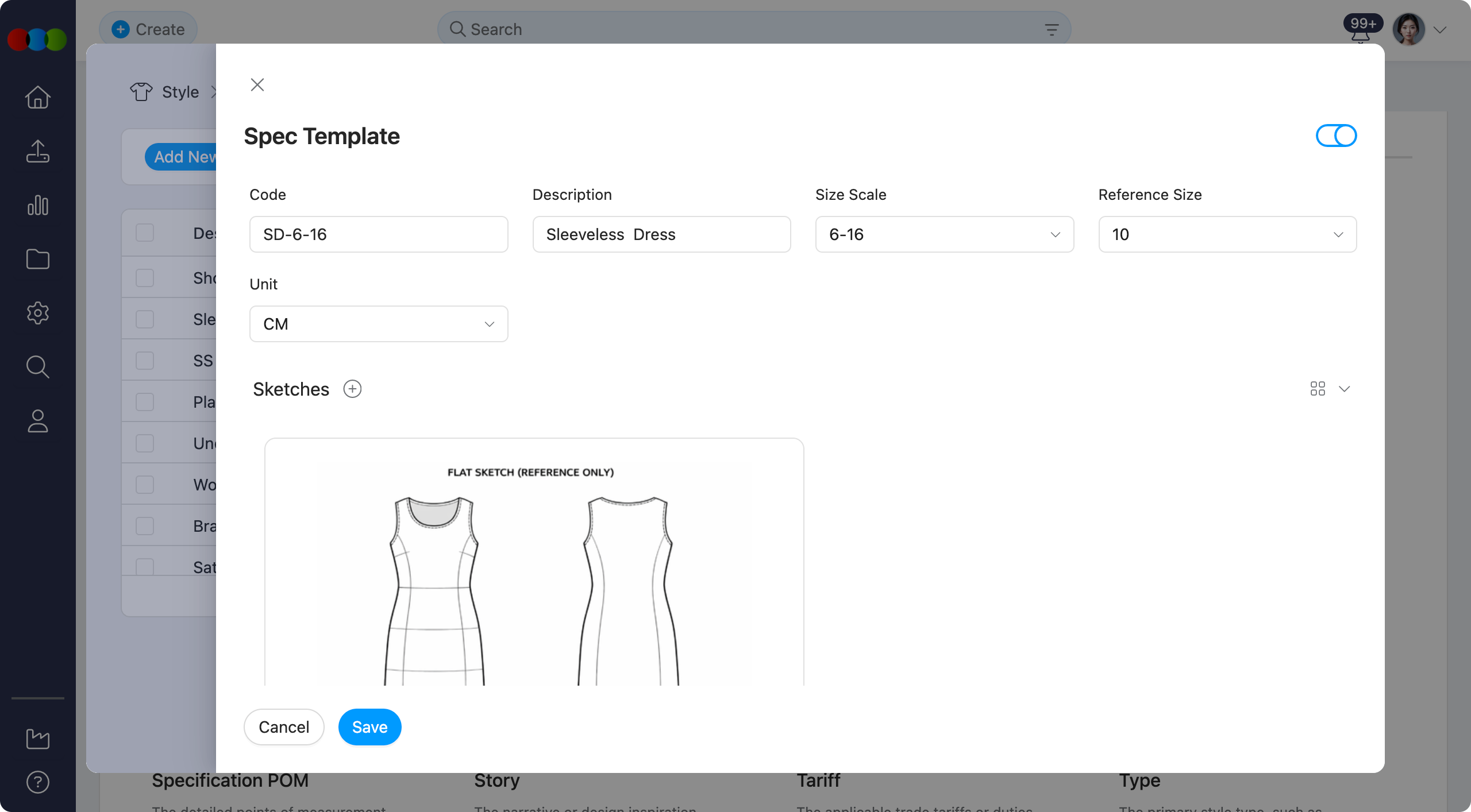The width and height of the screenshot is (1471, 812).
Task: Toggle the Spec Template active switch
Action: 1336,136
